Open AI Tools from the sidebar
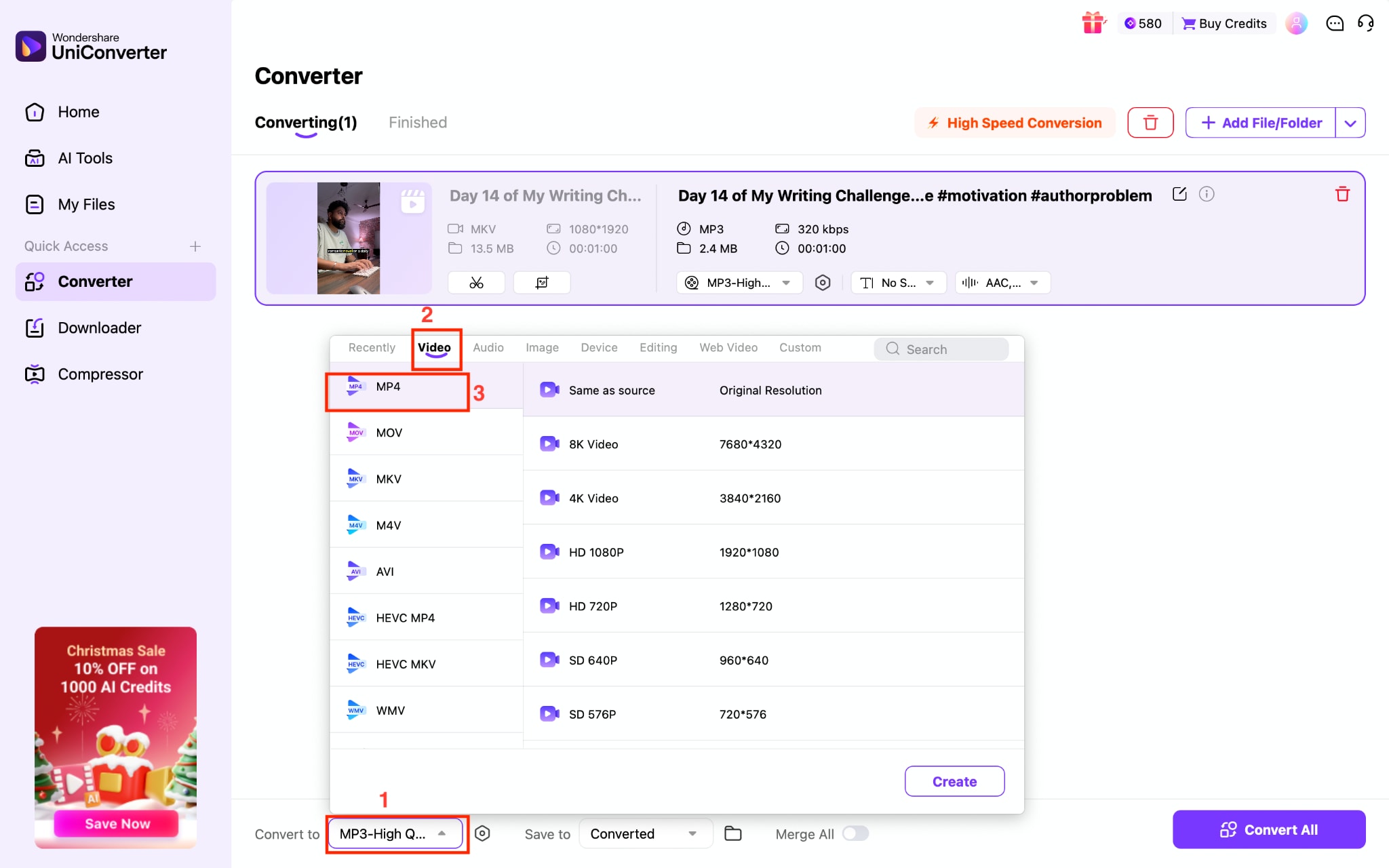 pos(84,158)
